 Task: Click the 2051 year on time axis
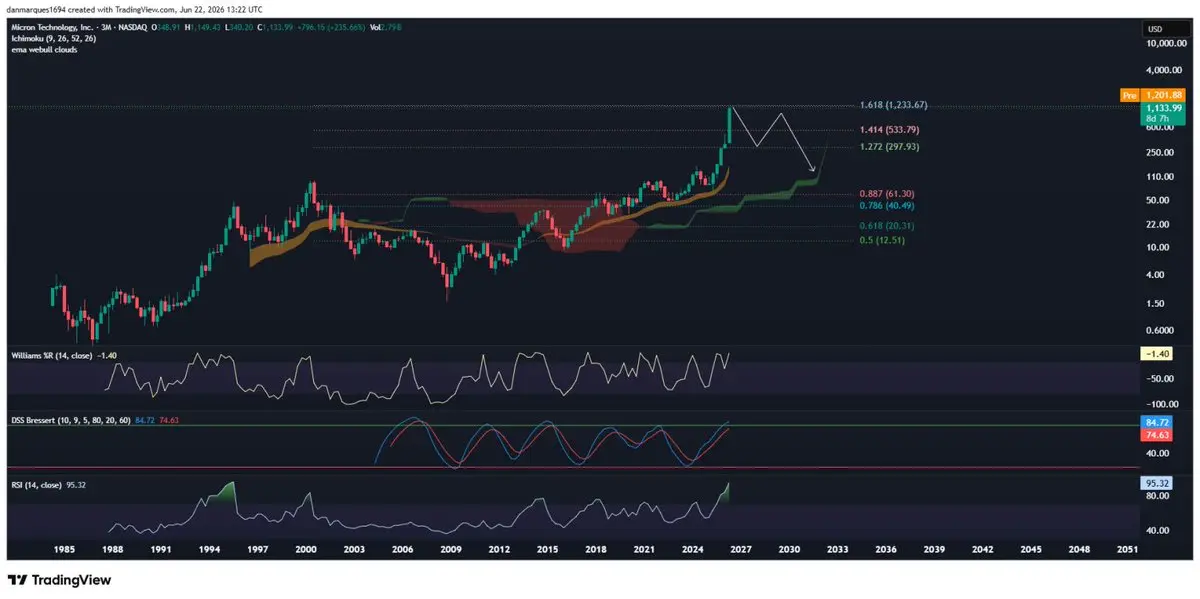click(x=1127, y=549)
